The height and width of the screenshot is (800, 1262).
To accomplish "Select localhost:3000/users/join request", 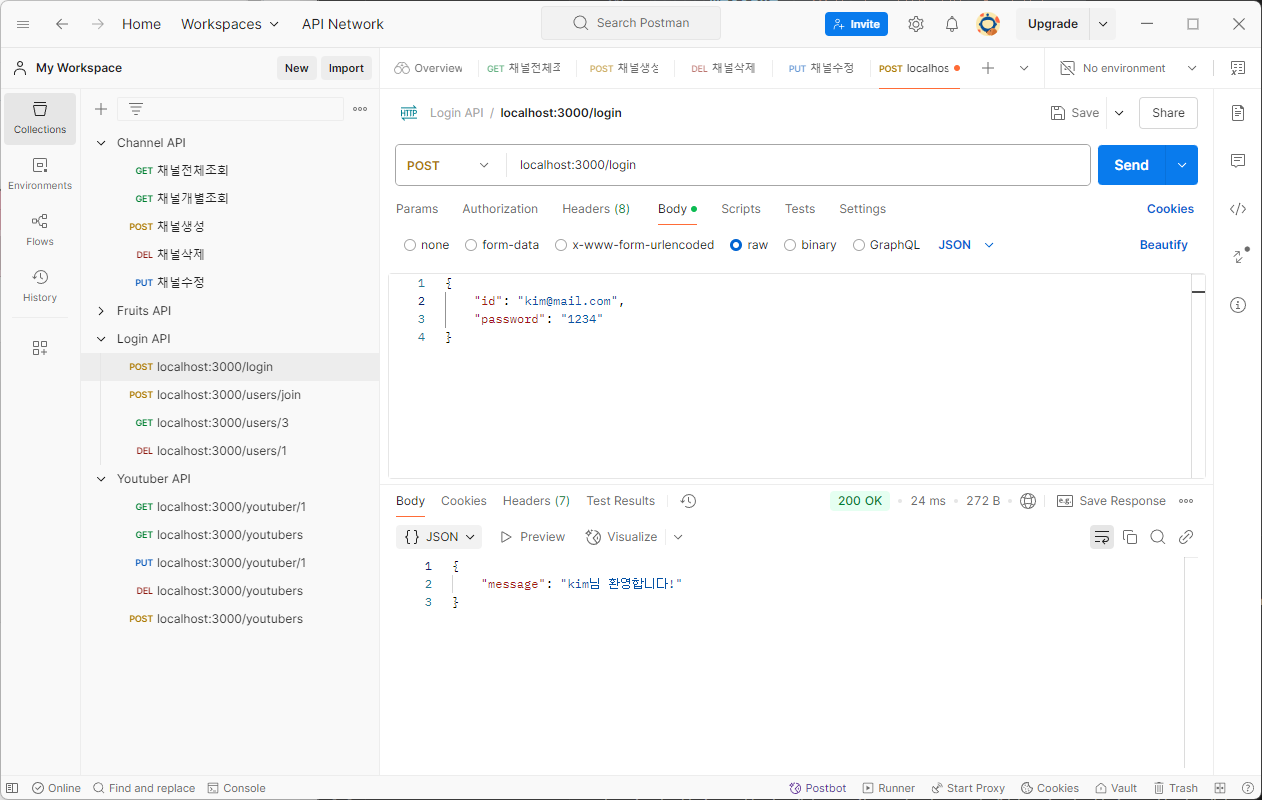I will [229, 395].
